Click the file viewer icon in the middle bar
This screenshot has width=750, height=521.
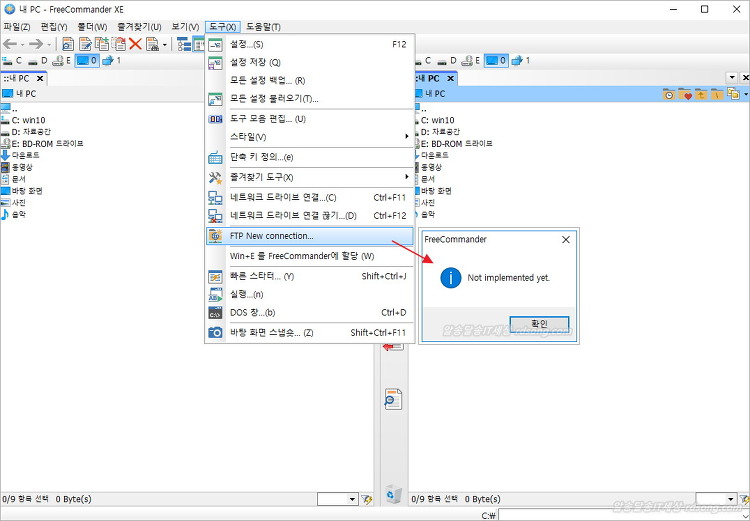(x=393, y=399)
